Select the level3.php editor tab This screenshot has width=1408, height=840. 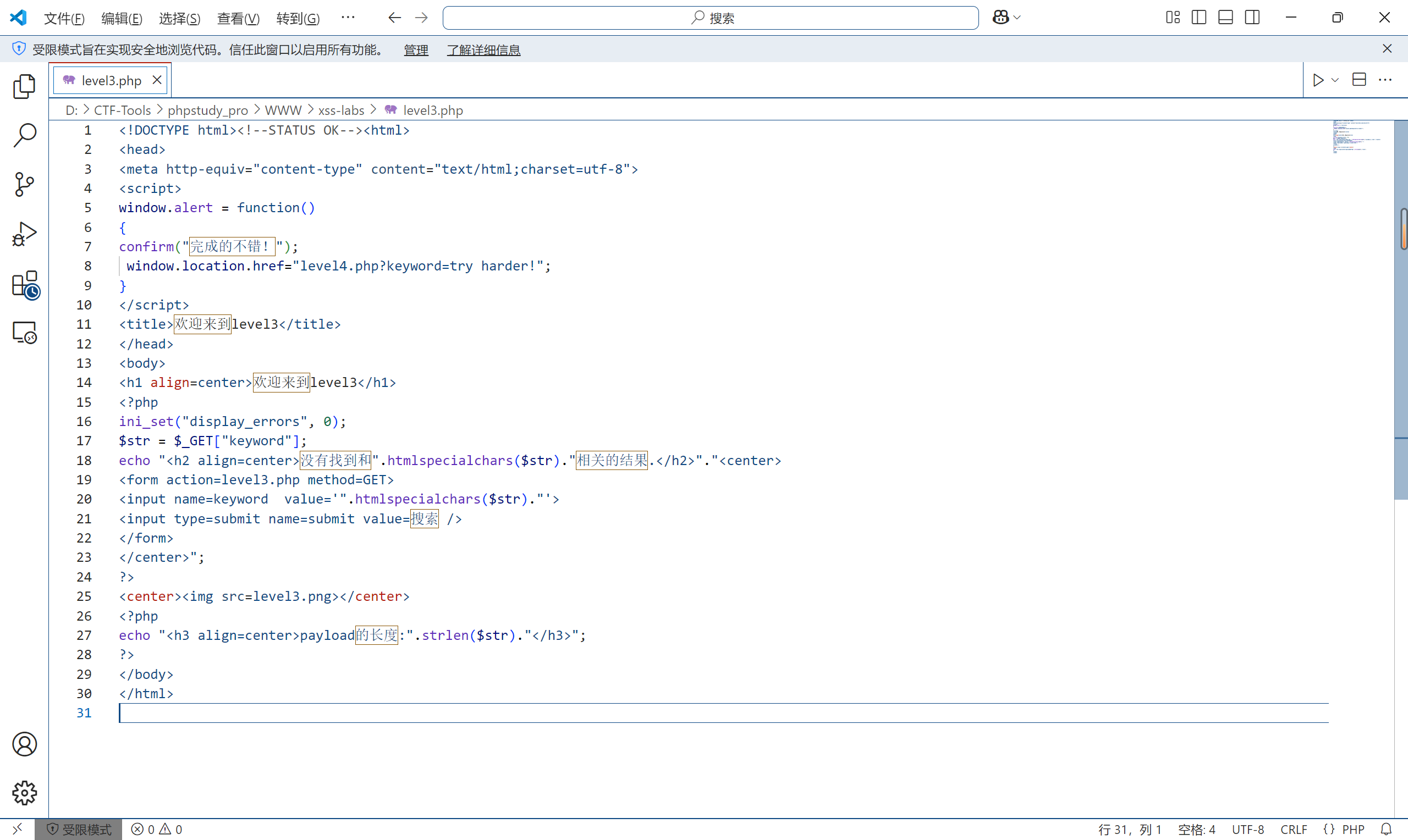111,80
